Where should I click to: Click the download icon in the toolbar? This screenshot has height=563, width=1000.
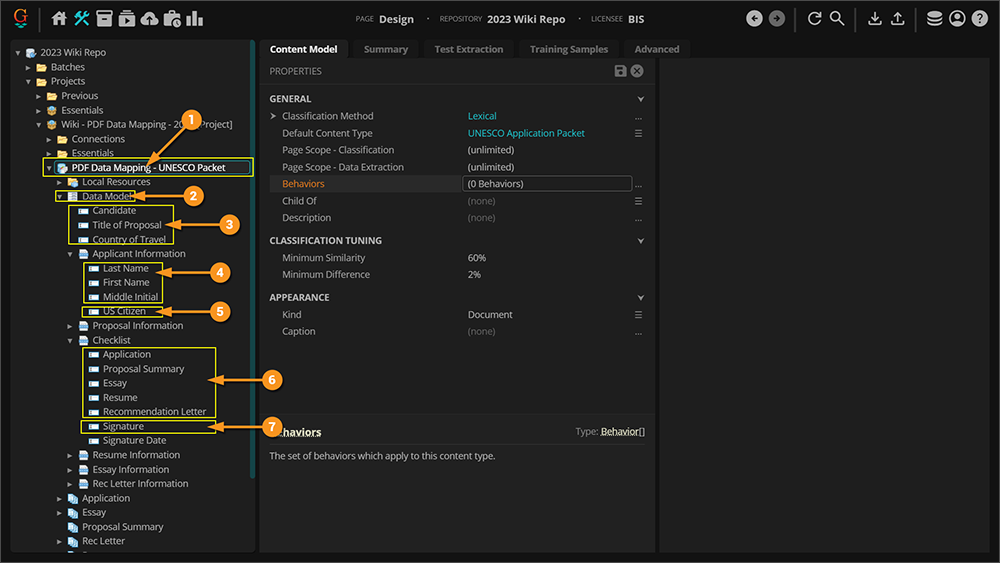tap(875, 18)
